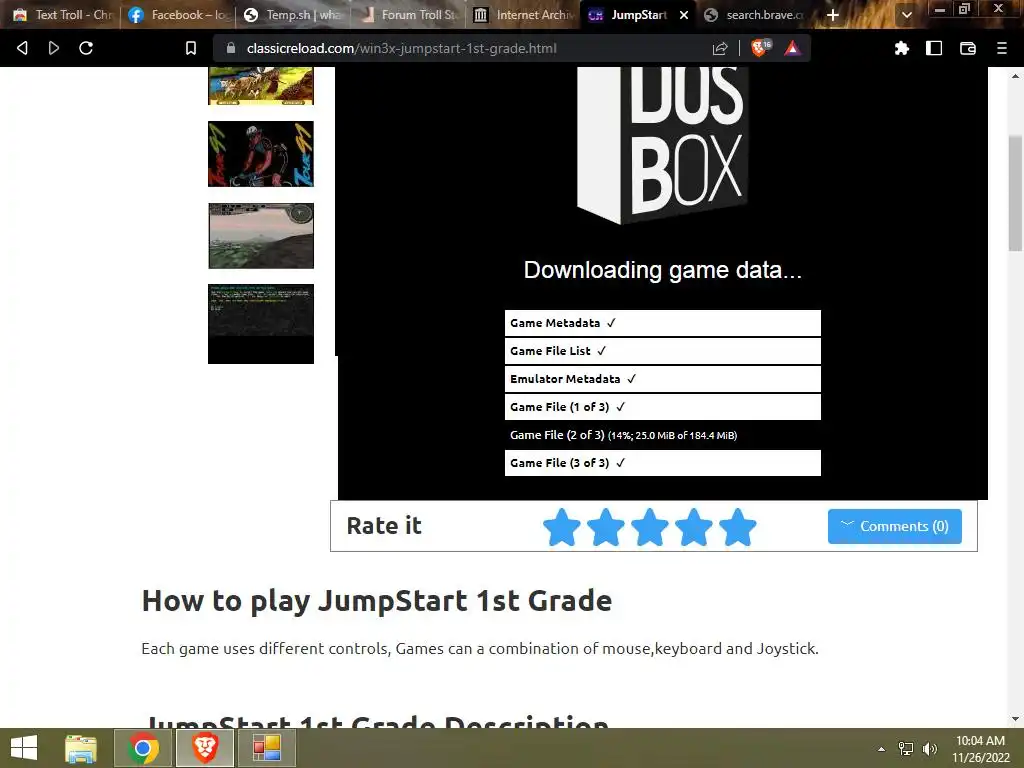Rate the game four stars

[694, 526]
